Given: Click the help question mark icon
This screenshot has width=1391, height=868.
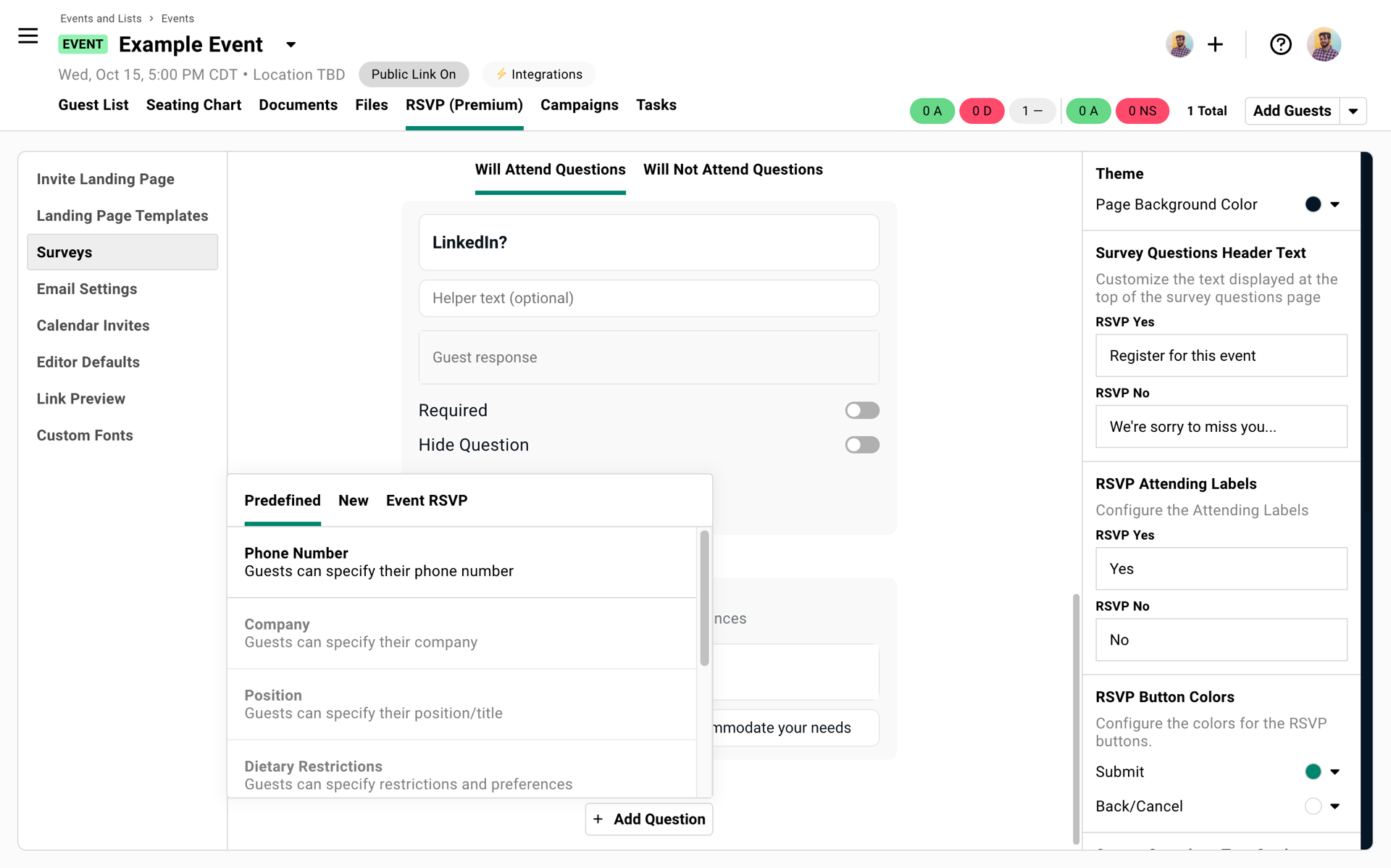Looking at the screenshot, I should pyautogui.click(x=1280, y=45).
